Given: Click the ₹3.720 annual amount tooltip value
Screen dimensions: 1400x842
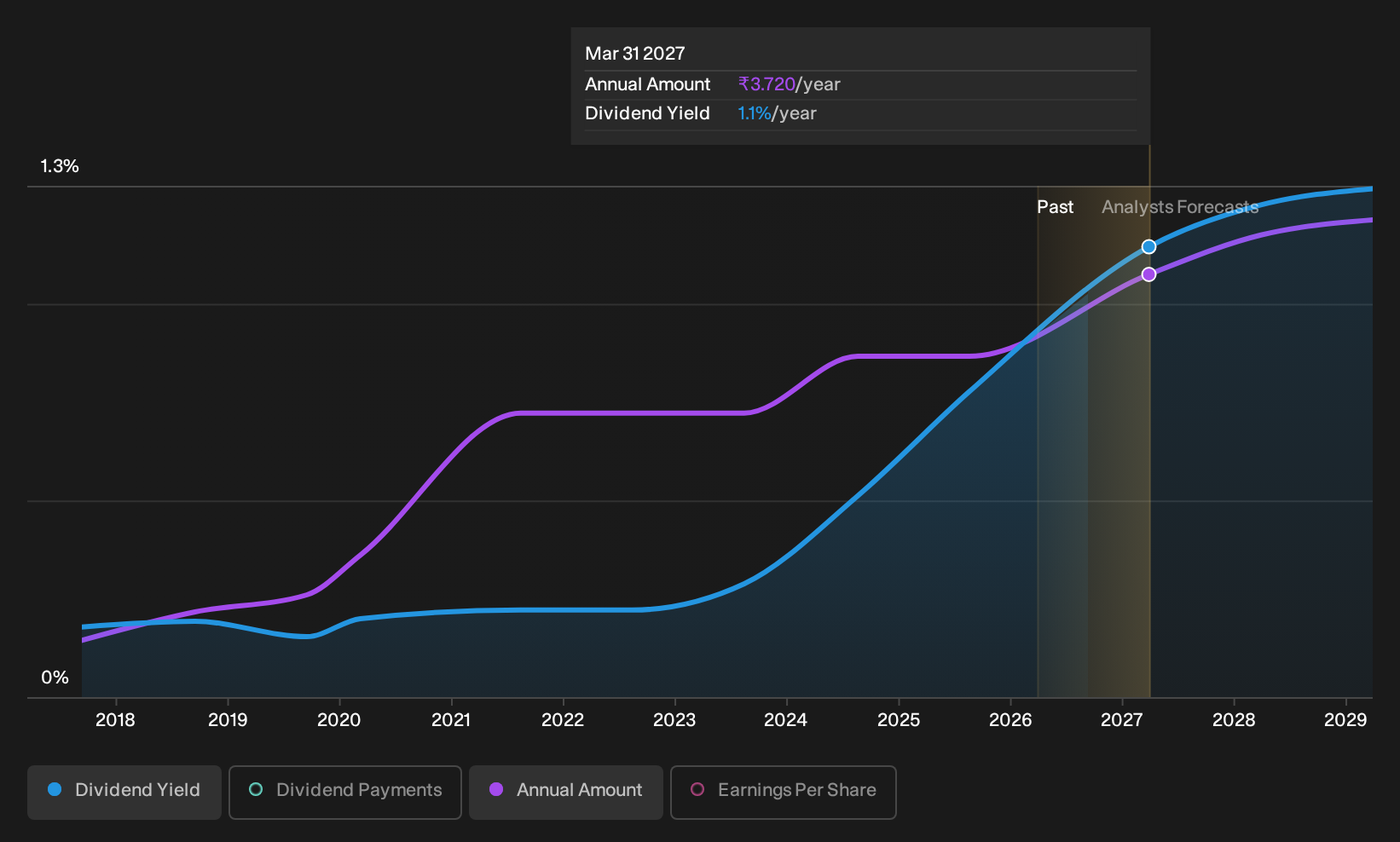Looking at the screenshot, I should click(767, 84).
